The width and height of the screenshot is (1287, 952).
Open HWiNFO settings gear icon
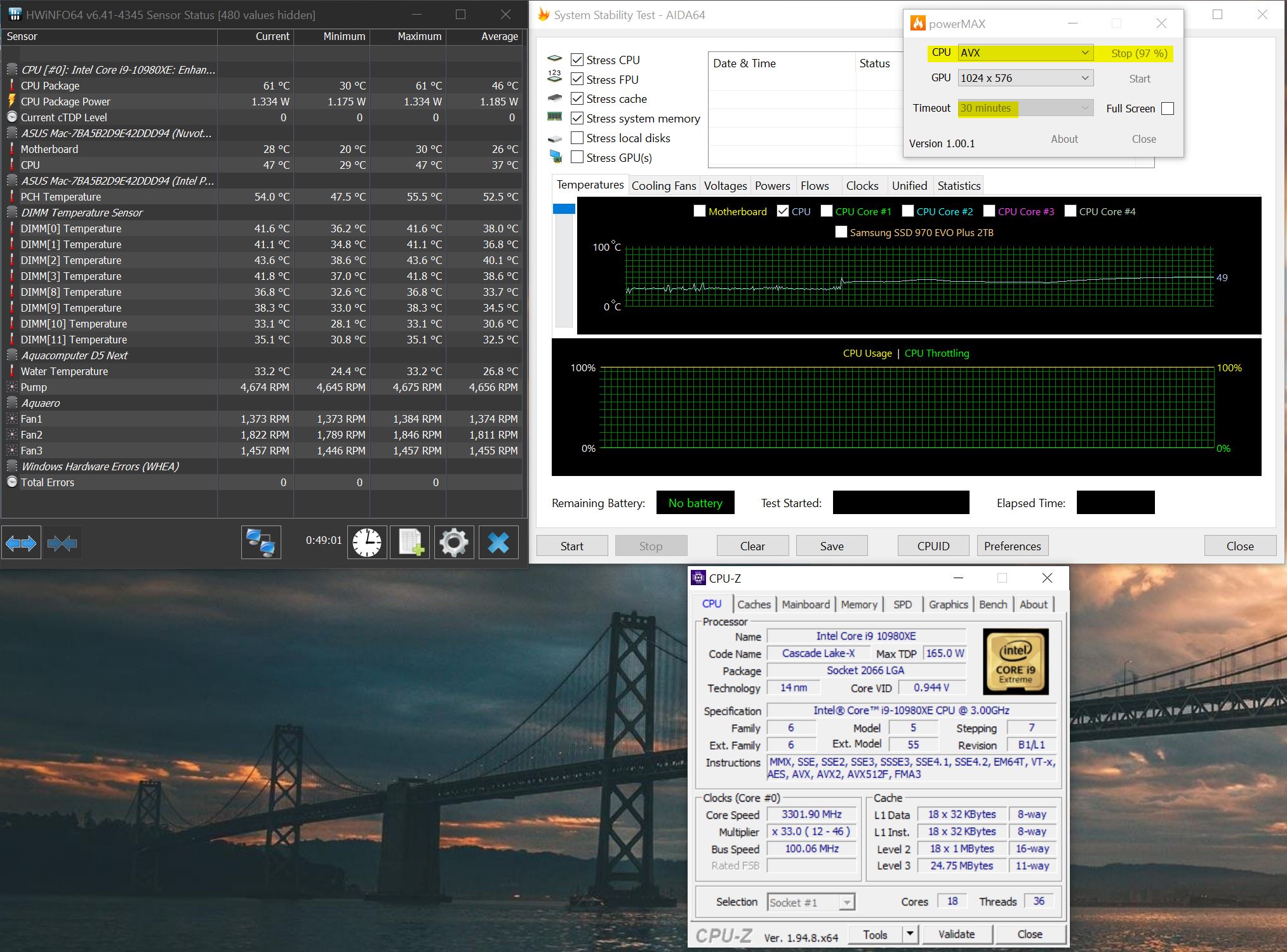pos(453,543)
